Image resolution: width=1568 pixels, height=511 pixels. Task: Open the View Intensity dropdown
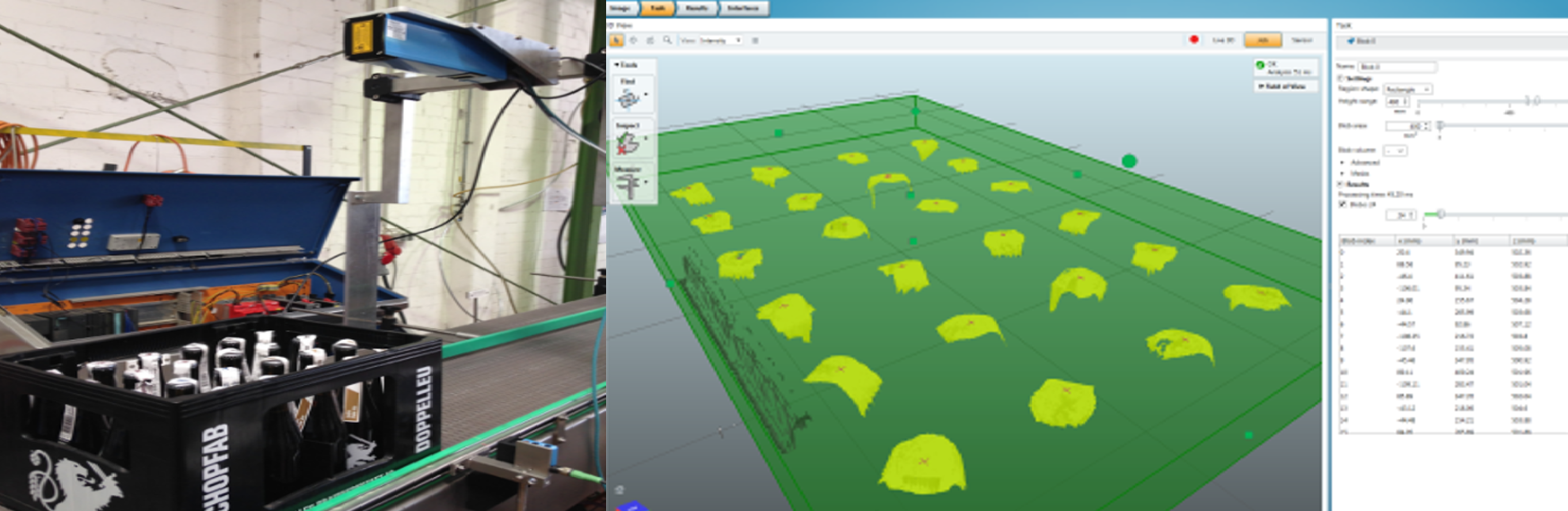(x=711, y=40)
